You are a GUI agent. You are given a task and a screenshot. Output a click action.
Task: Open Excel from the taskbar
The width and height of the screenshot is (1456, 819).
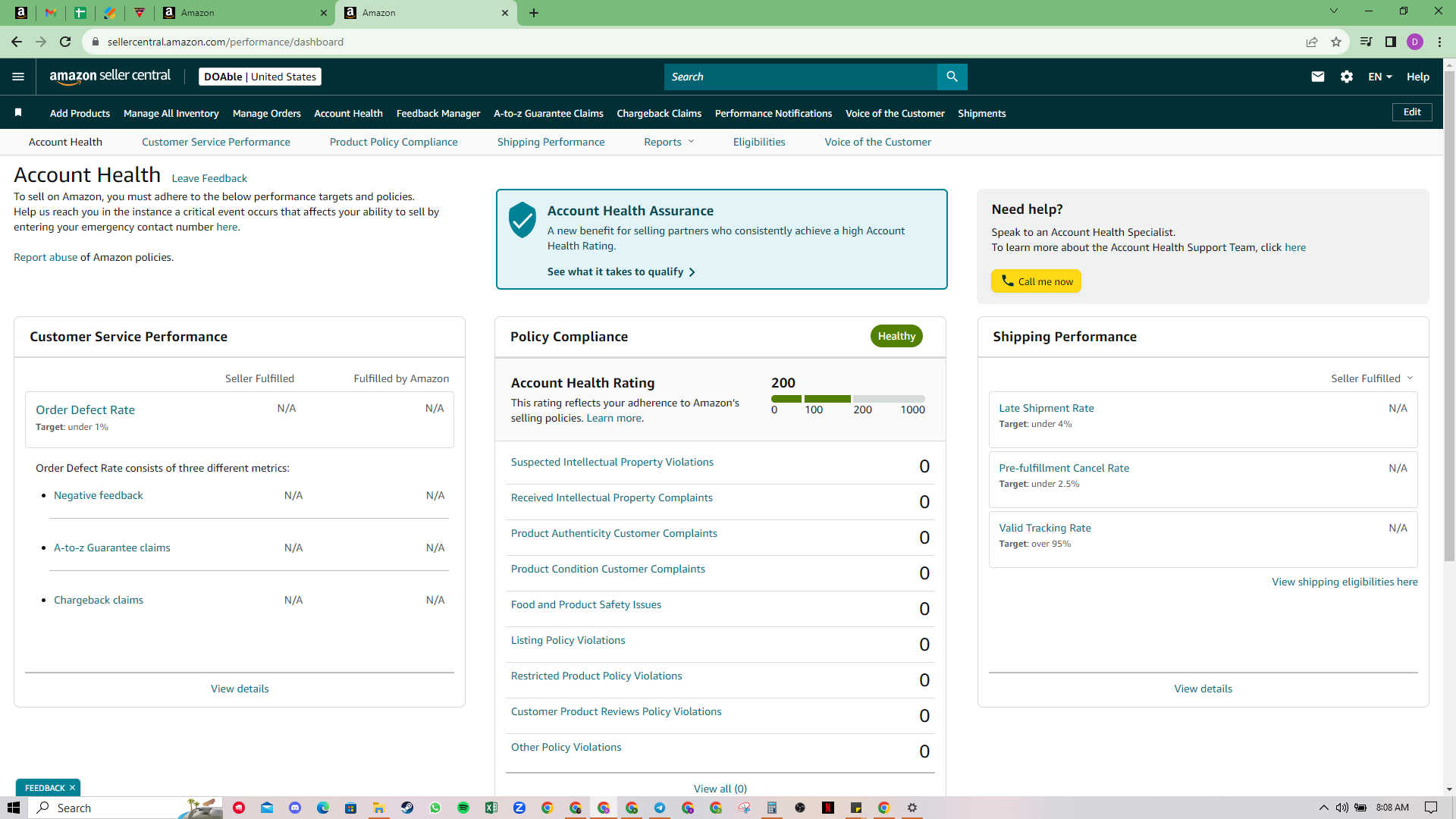tap(491, 808)
